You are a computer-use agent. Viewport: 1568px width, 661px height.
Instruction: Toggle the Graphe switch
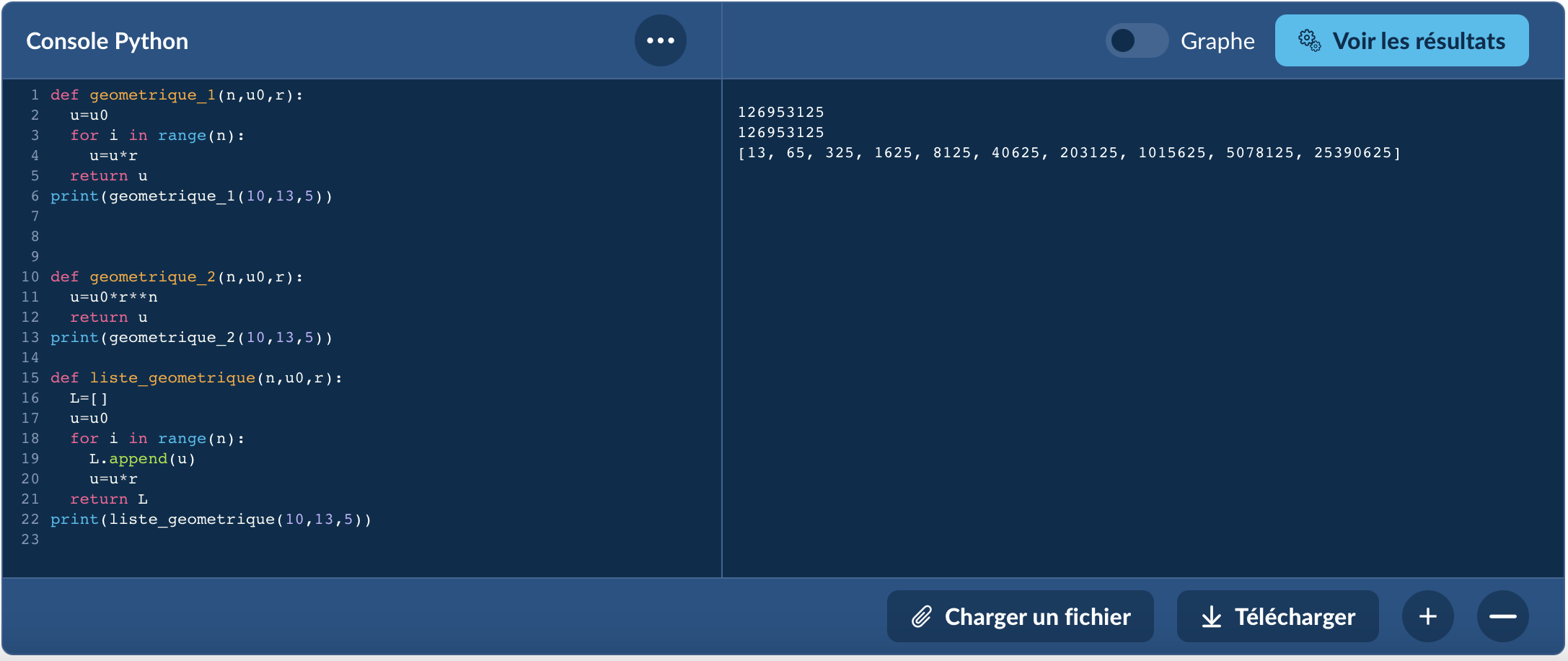[1135, 40]
